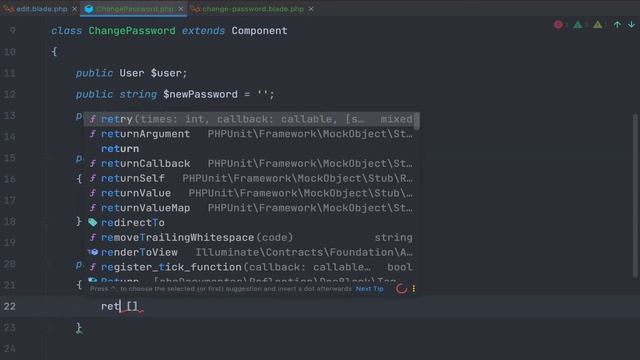This screenshot has height=360, width=640.
Task: Click the change-password.blade.php file icon
Action: point(195,9)
